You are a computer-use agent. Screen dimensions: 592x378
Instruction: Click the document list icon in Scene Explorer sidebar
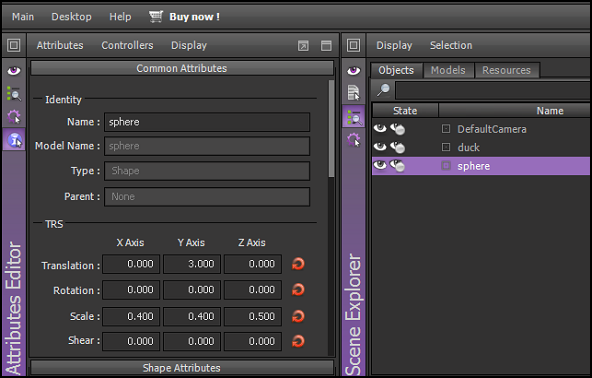coord(354,93)
